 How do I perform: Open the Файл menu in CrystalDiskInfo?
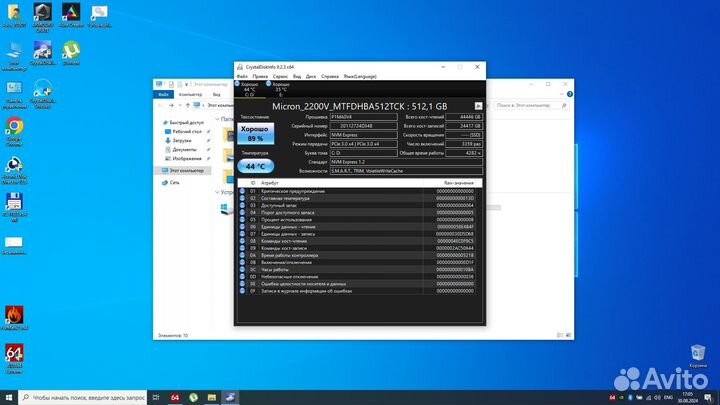click(x=242, y=76)
